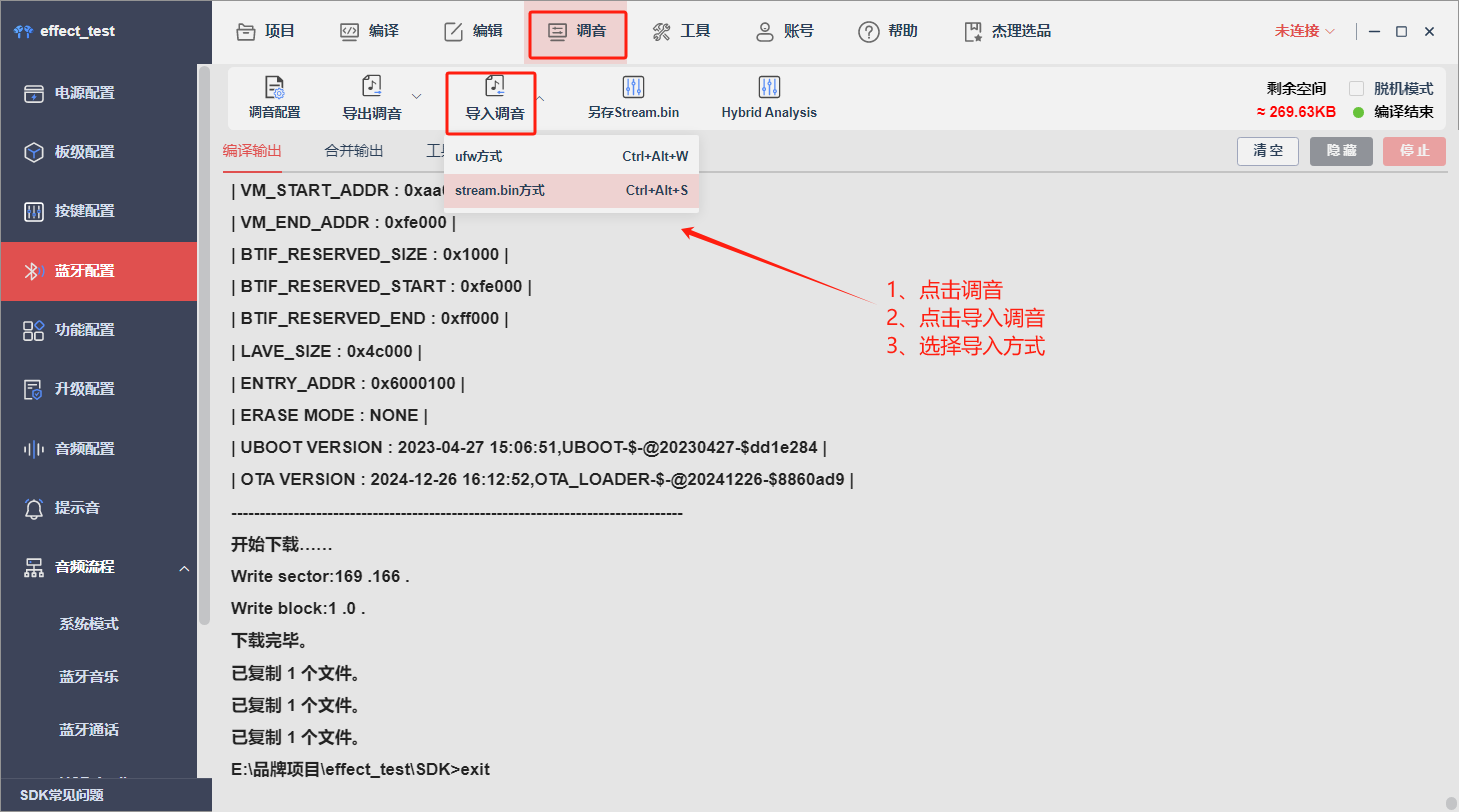Open the 账号 menu
Screen dimensions: 1459x812
point(785,31)
